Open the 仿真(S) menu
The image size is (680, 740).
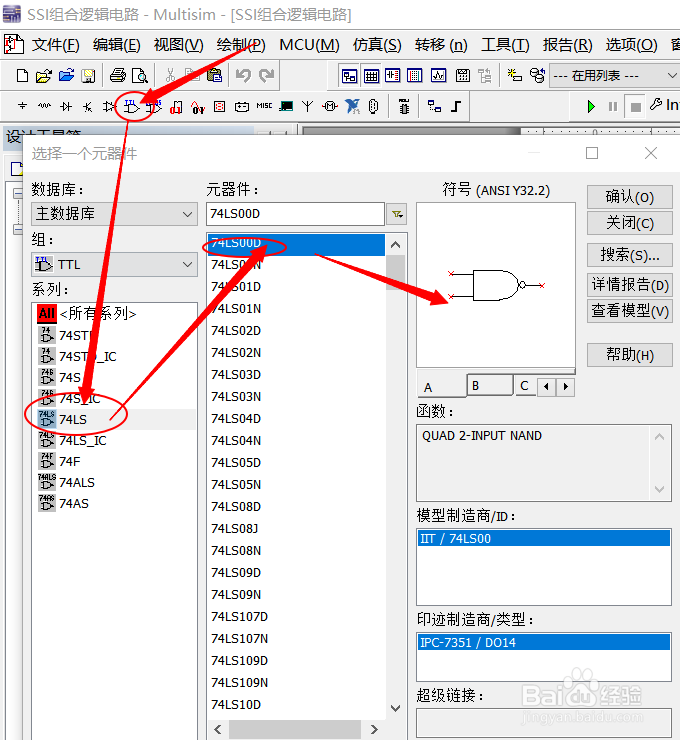tap(377, 45)
